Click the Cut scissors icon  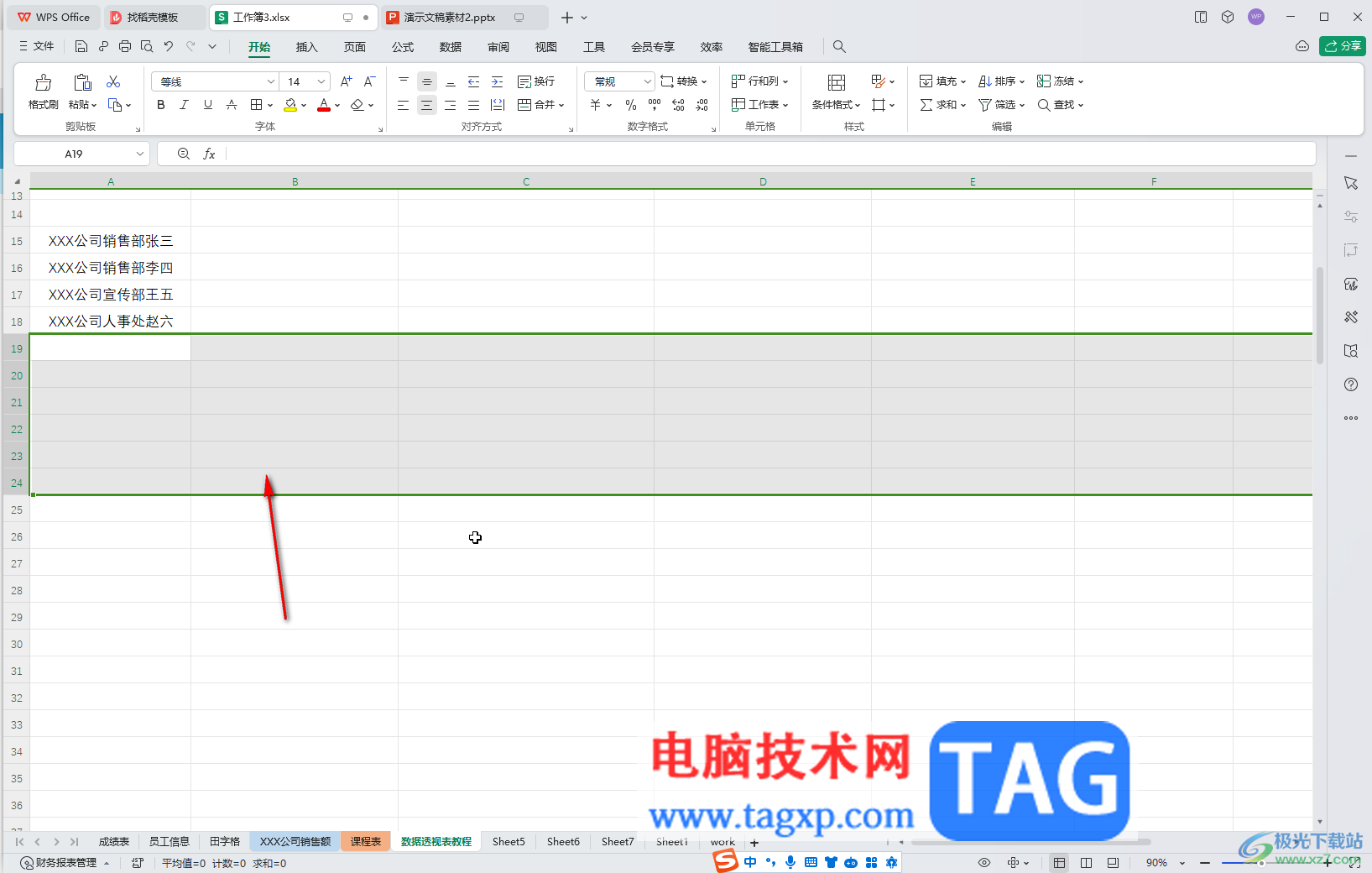click(113, 81)
